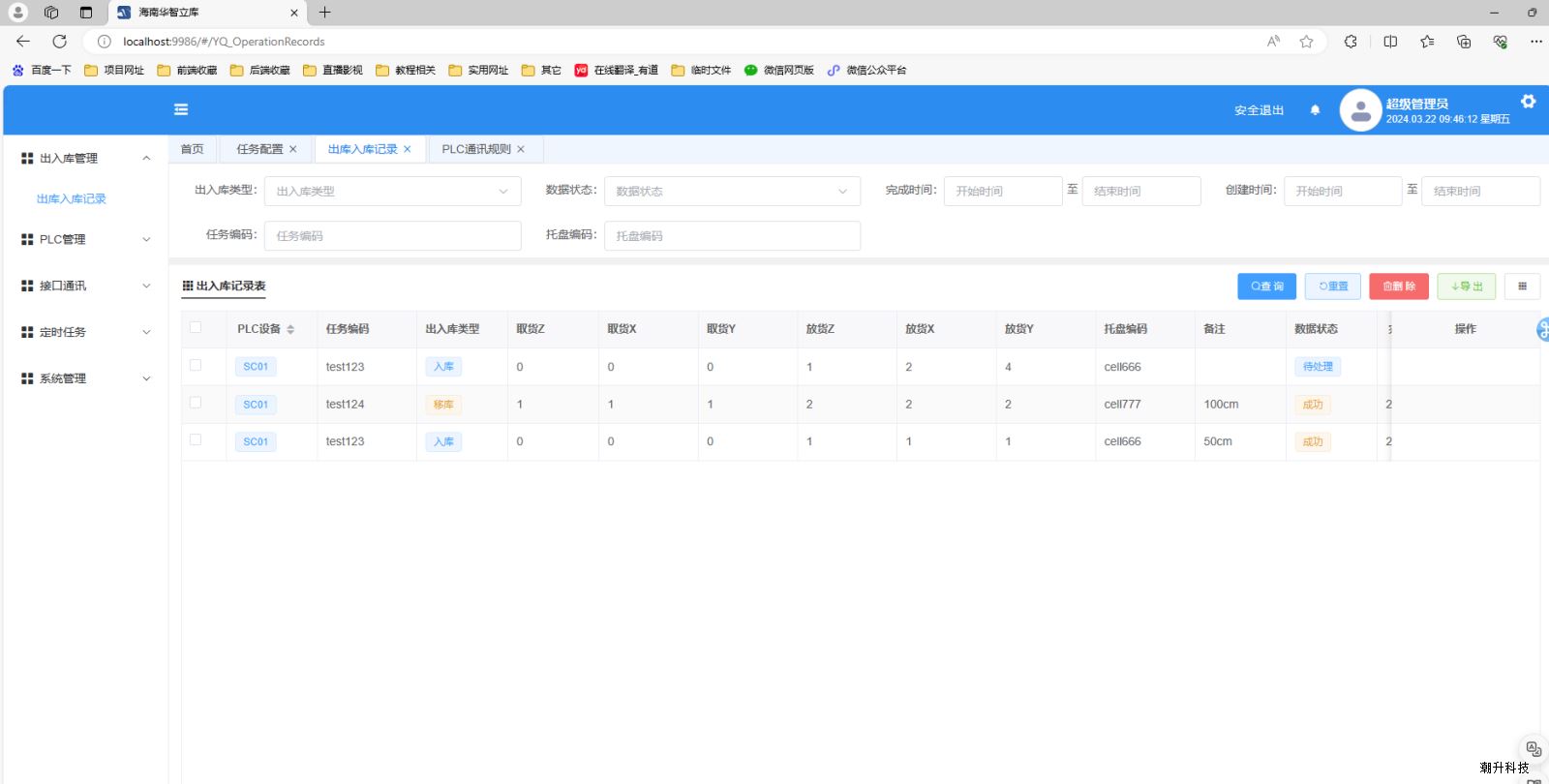Viewport: 1549px width, 784px height.
Task: Check the row for test123 with 50cm remark
Action: pyautogui.click(x=196, y=439)
